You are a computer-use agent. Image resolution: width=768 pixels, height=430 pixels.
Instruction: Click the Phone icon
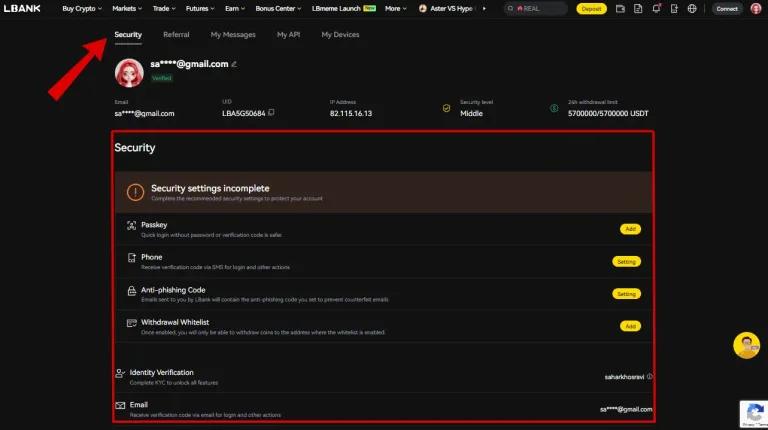(x=131, y=258)
